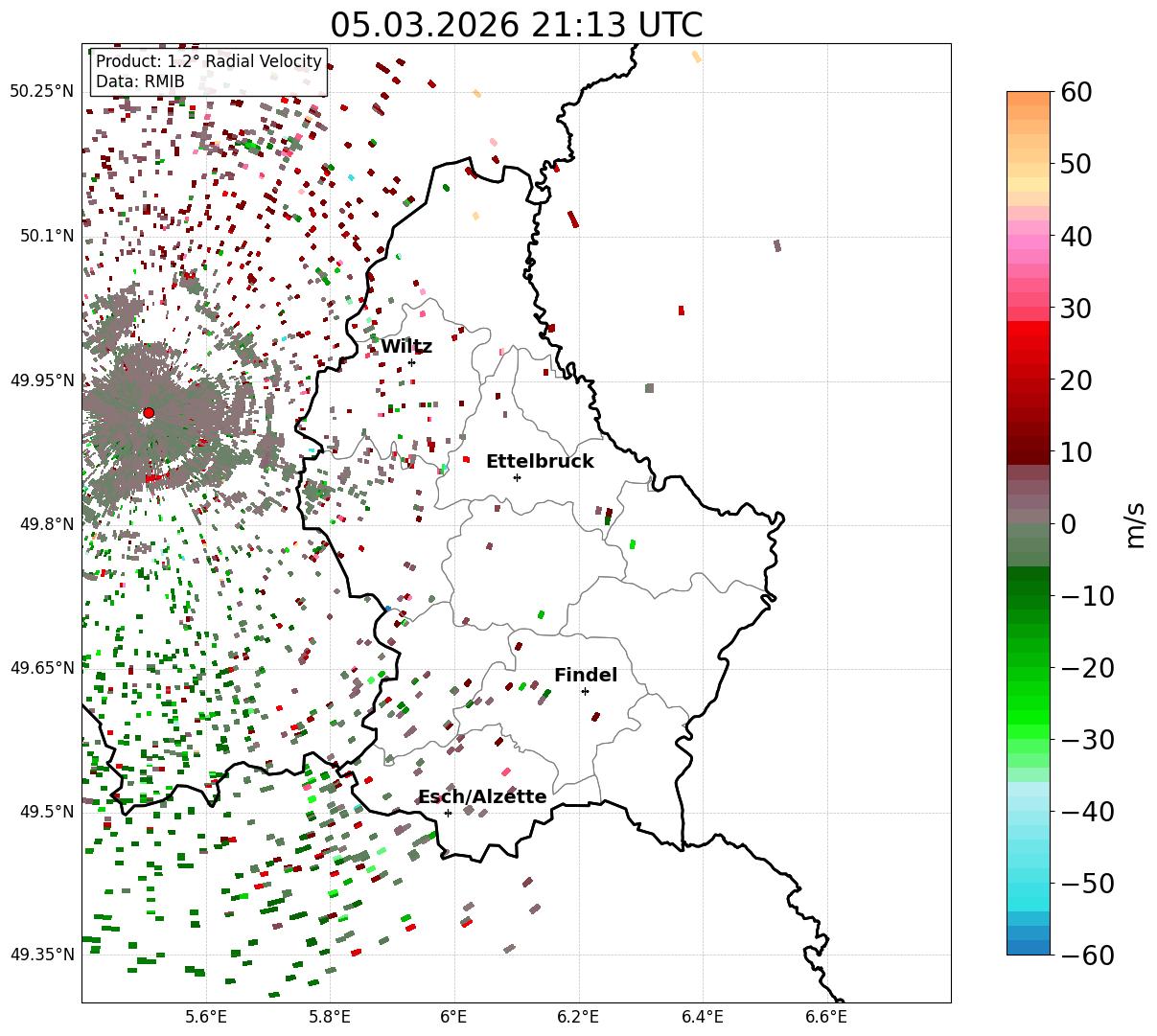Image resolution: width=1157 pixels, height=1036 pixels.
Task: Click the 5.8°E longitude tick label
Action: tap(330, 1017)
